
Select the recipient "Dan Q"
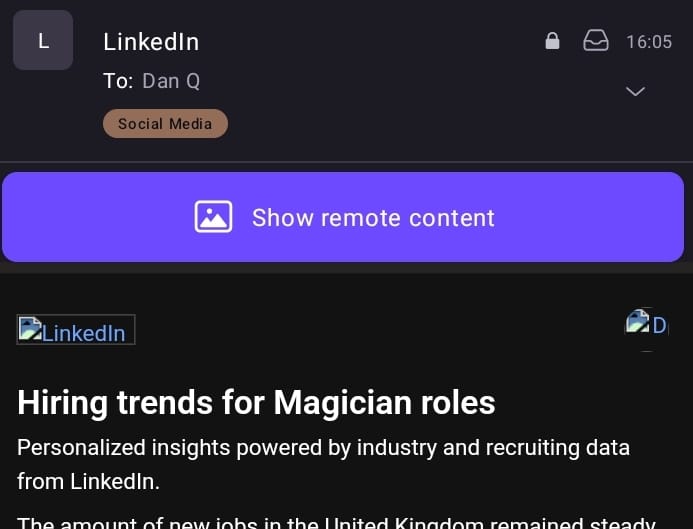(171, 82)
